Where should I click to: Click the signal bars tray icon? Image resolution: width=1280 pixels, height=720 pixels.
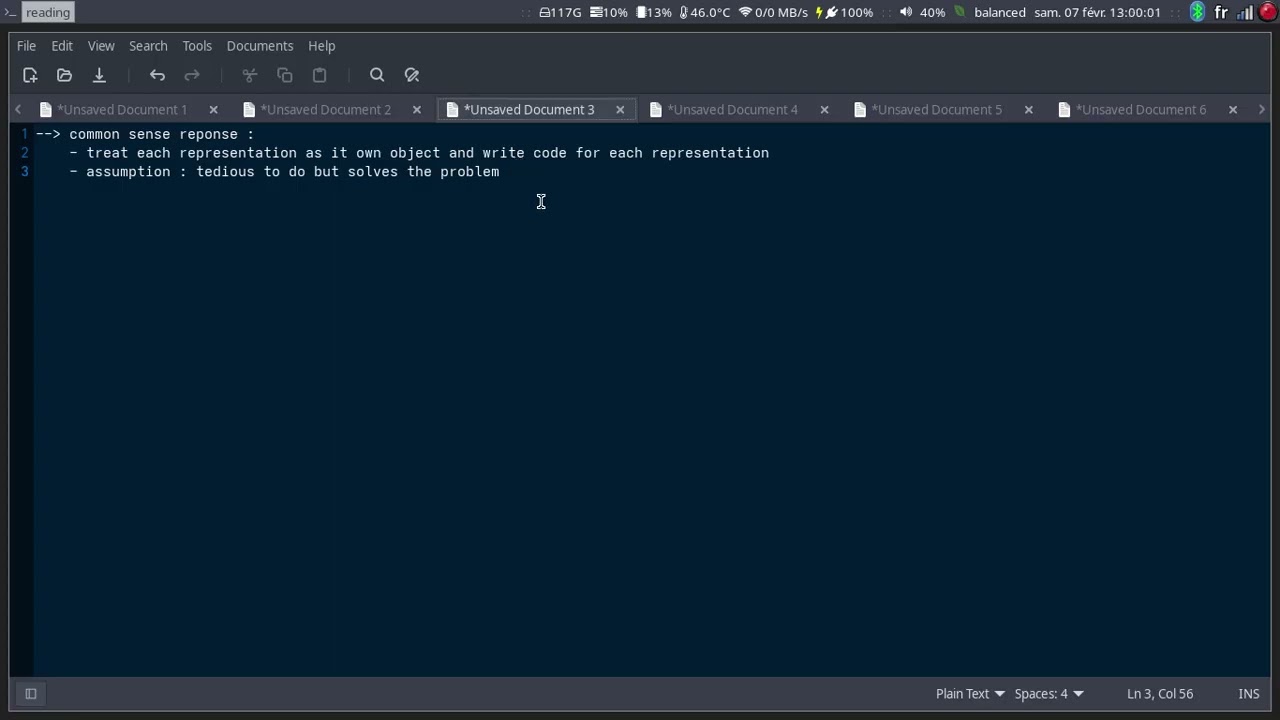coord(1245,12)
